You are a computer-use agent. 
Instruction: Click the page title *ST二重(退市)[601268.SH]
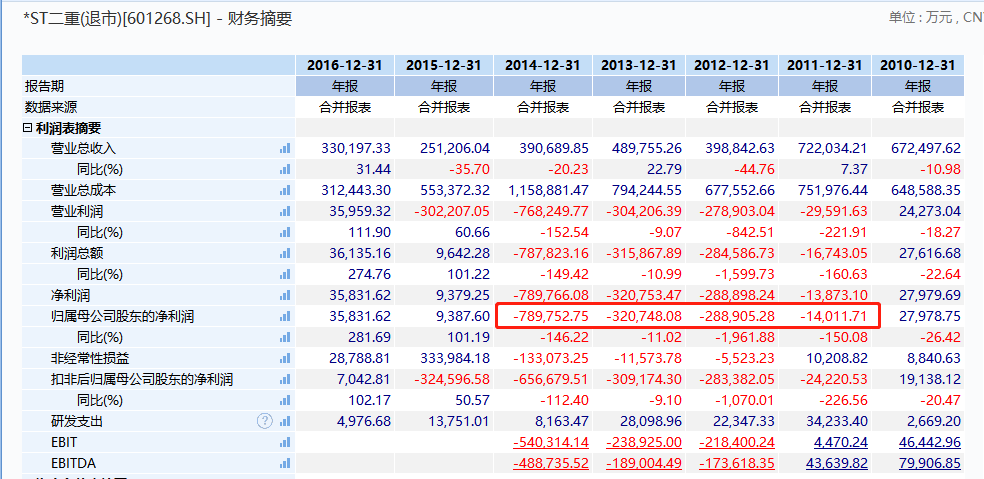point(115,19)
